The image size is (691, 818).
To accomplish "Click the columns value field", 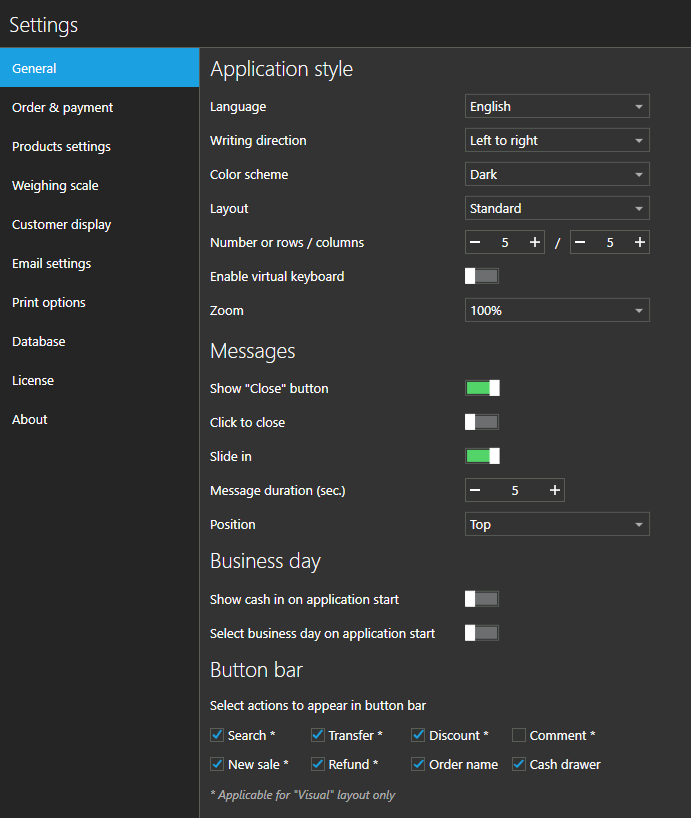I will (610, 242).
